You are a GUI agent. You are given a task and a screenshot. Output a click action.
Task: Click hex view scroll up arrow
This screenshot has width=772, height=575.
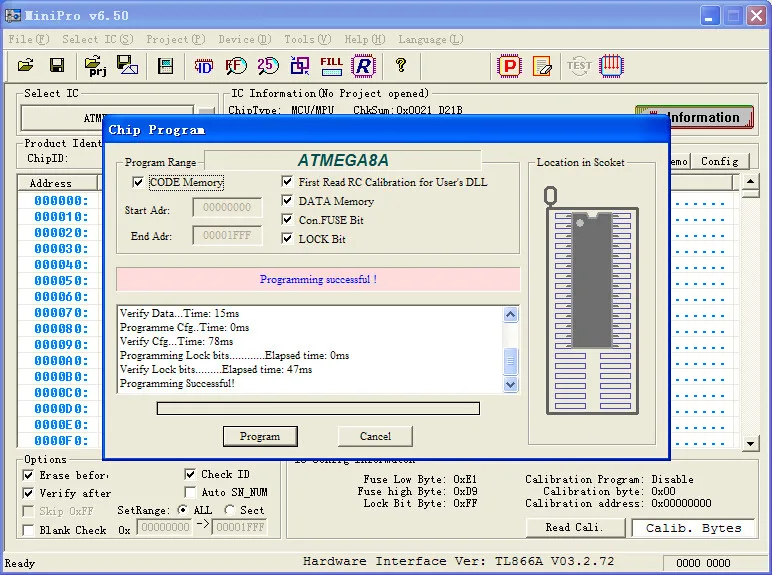750,182
